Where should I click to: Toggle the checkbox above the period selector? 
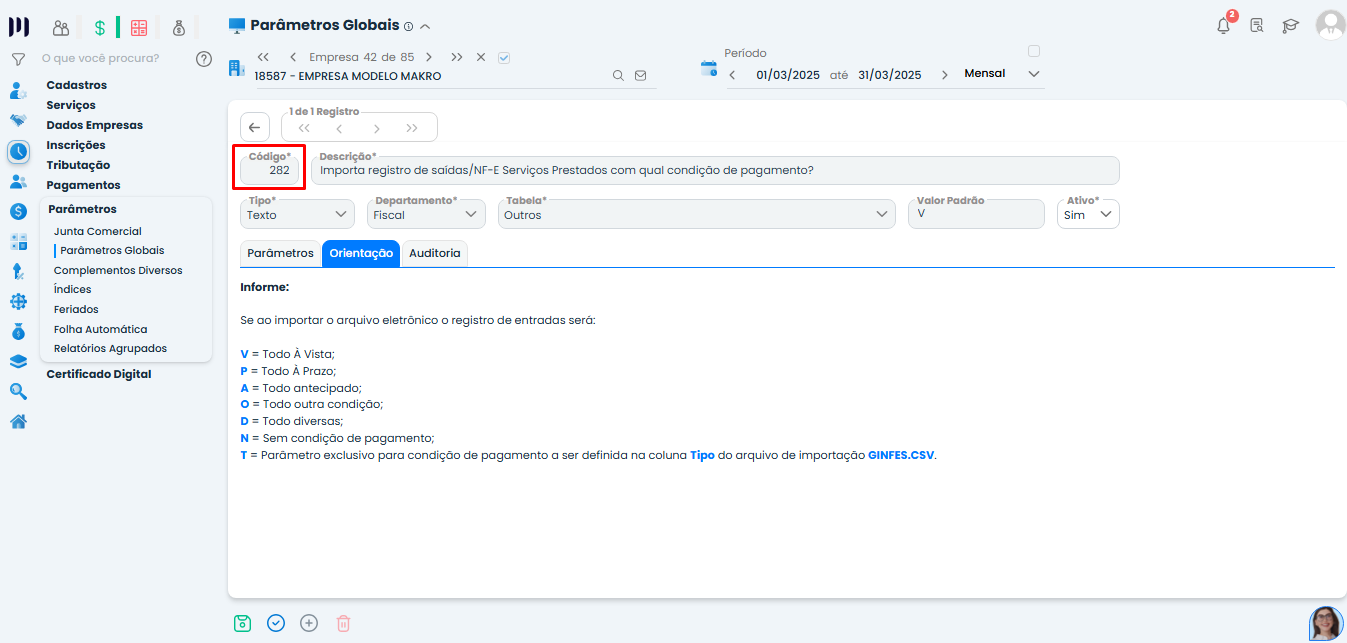pos(1034,51)
